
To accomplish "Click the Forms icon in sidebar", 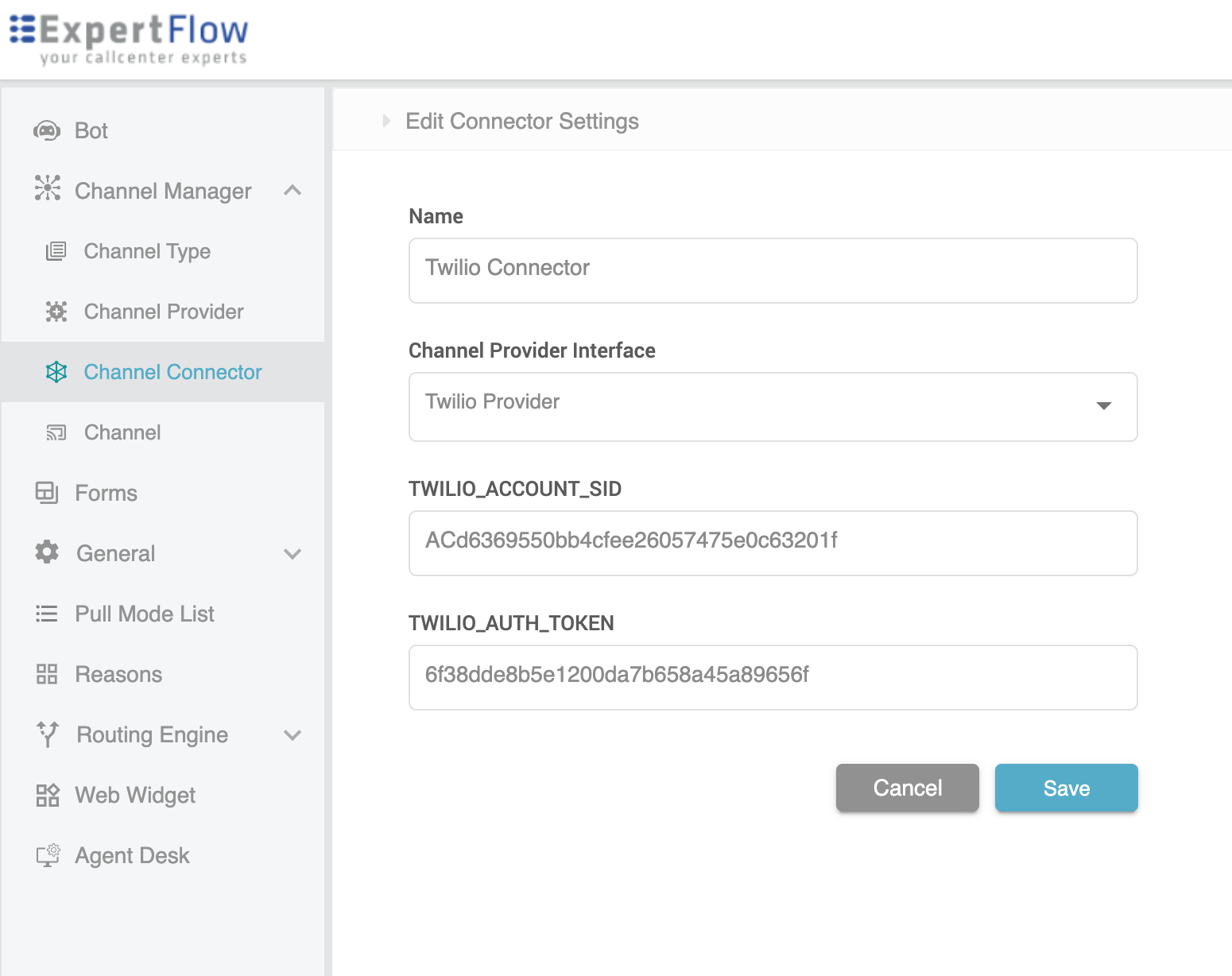I will tap(47, 493).
